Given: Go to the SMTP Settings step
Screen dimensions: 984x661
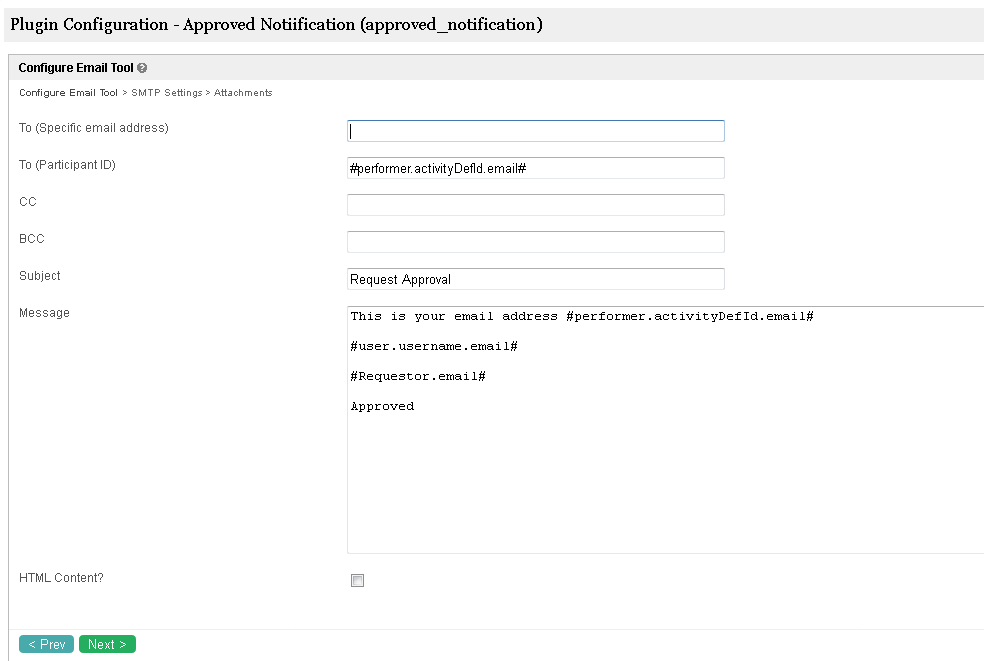Looking at the screenshot, I should (x=167, y=93).
